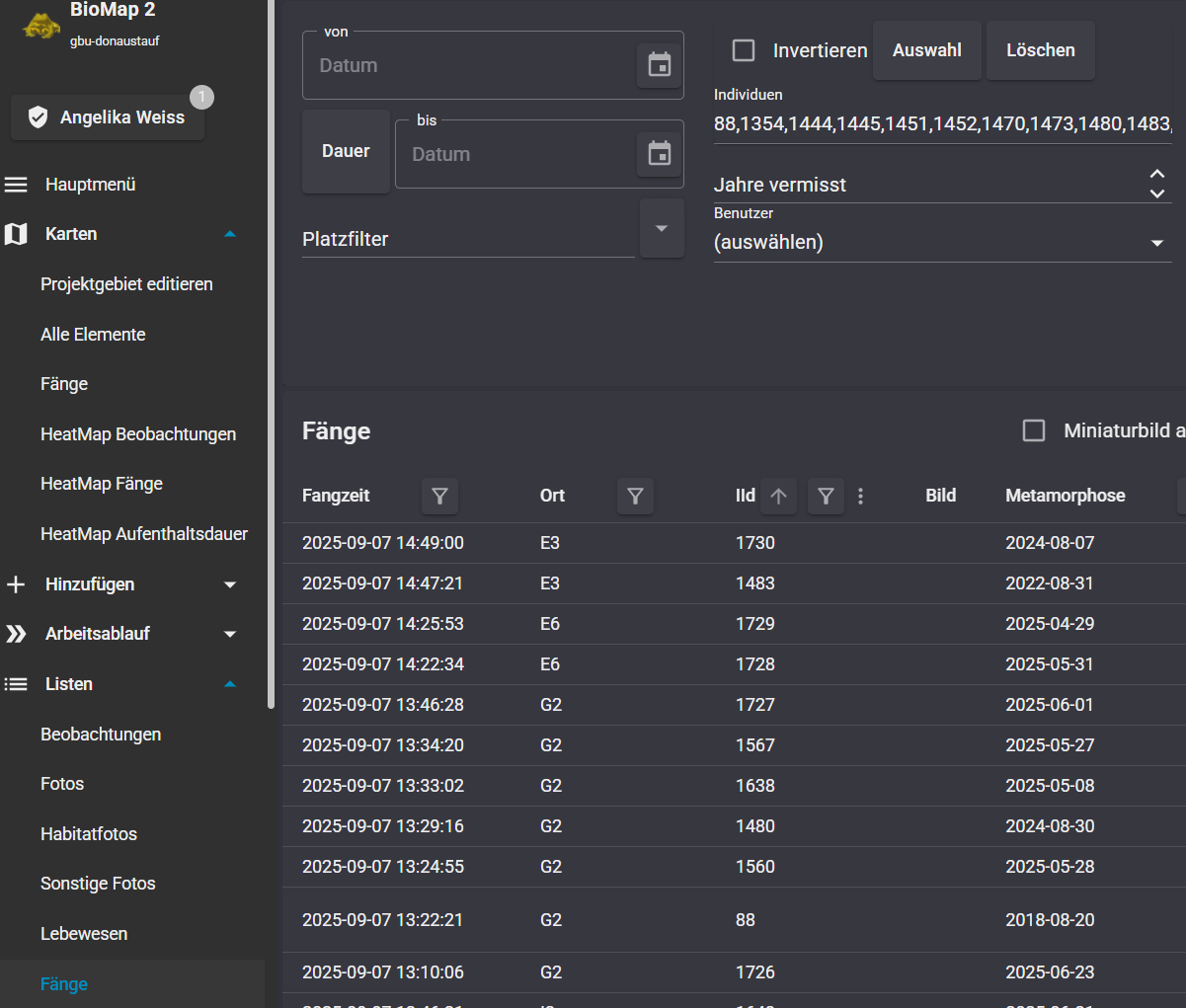Click the IId sort ascending arrow
This screenshot has width=1186, height=1008.
778,496
